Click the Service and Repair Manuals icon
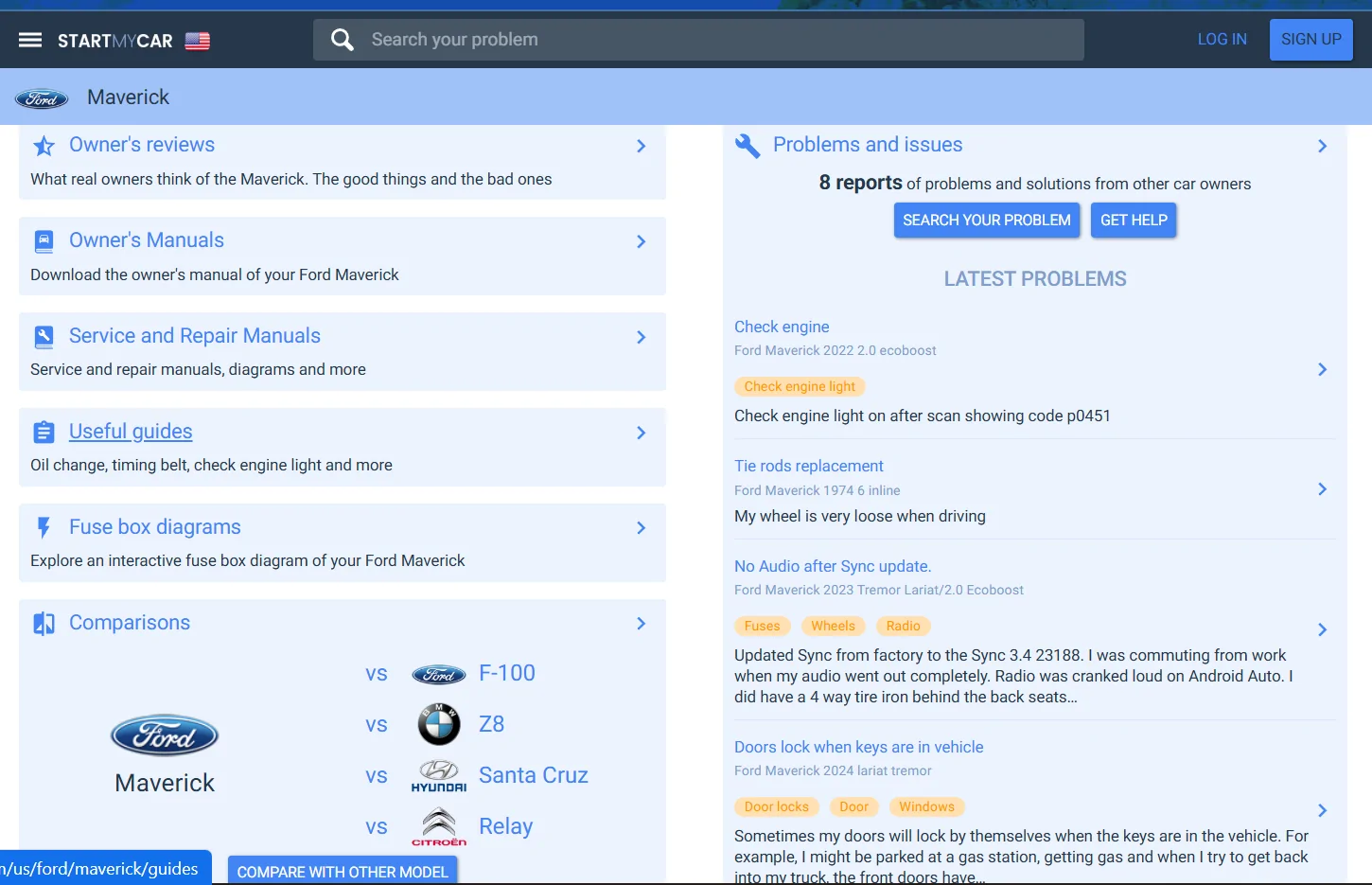The image size is (1372, 885). pos(44,337)
